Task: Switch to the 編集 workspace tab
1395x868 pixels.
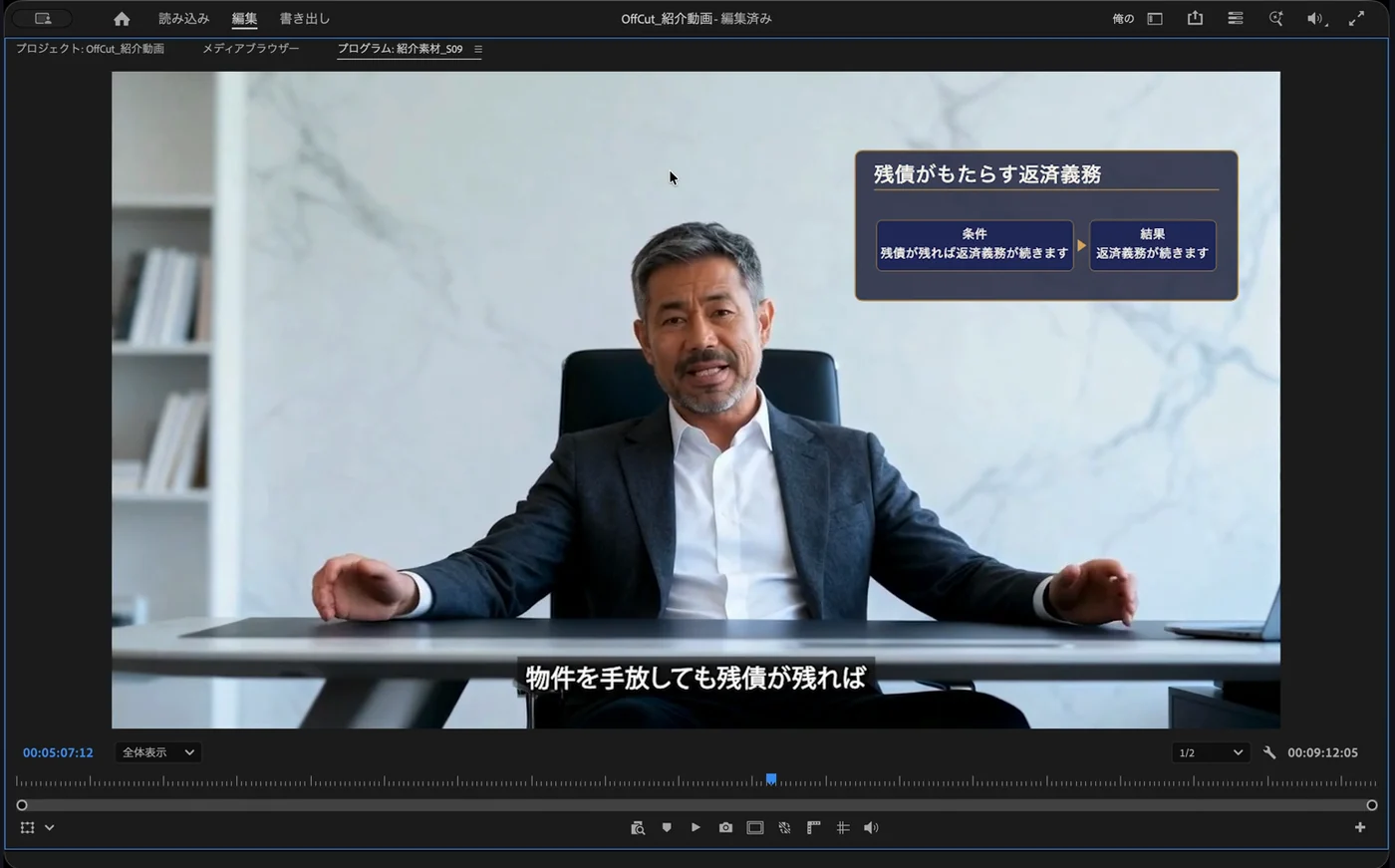Action: click(x=244, y=18)
